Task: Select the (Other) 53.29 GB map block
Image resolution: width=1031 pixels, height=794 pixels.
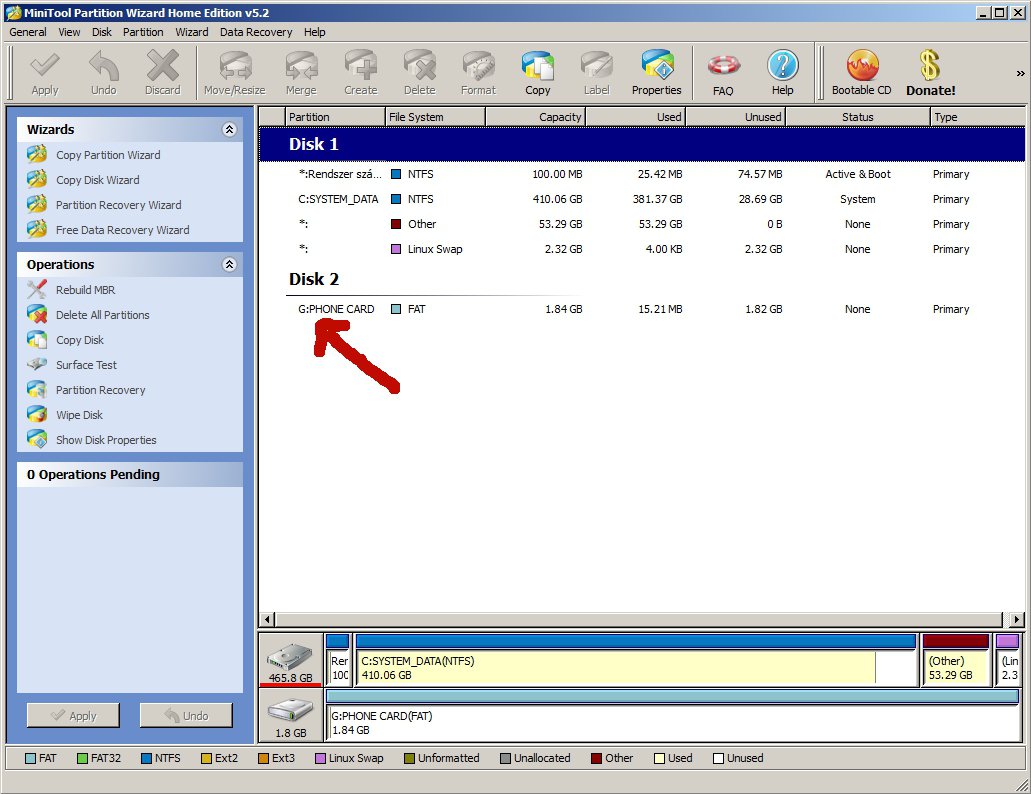Action: (956, 660)
